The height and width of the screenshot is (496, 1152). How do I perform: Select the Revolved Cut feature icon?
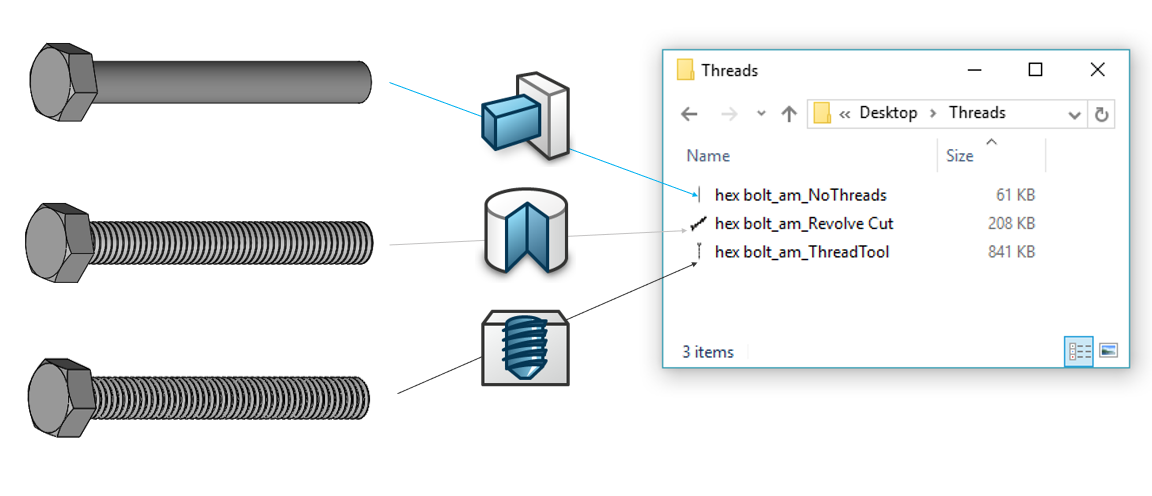(x=528, y=233)
